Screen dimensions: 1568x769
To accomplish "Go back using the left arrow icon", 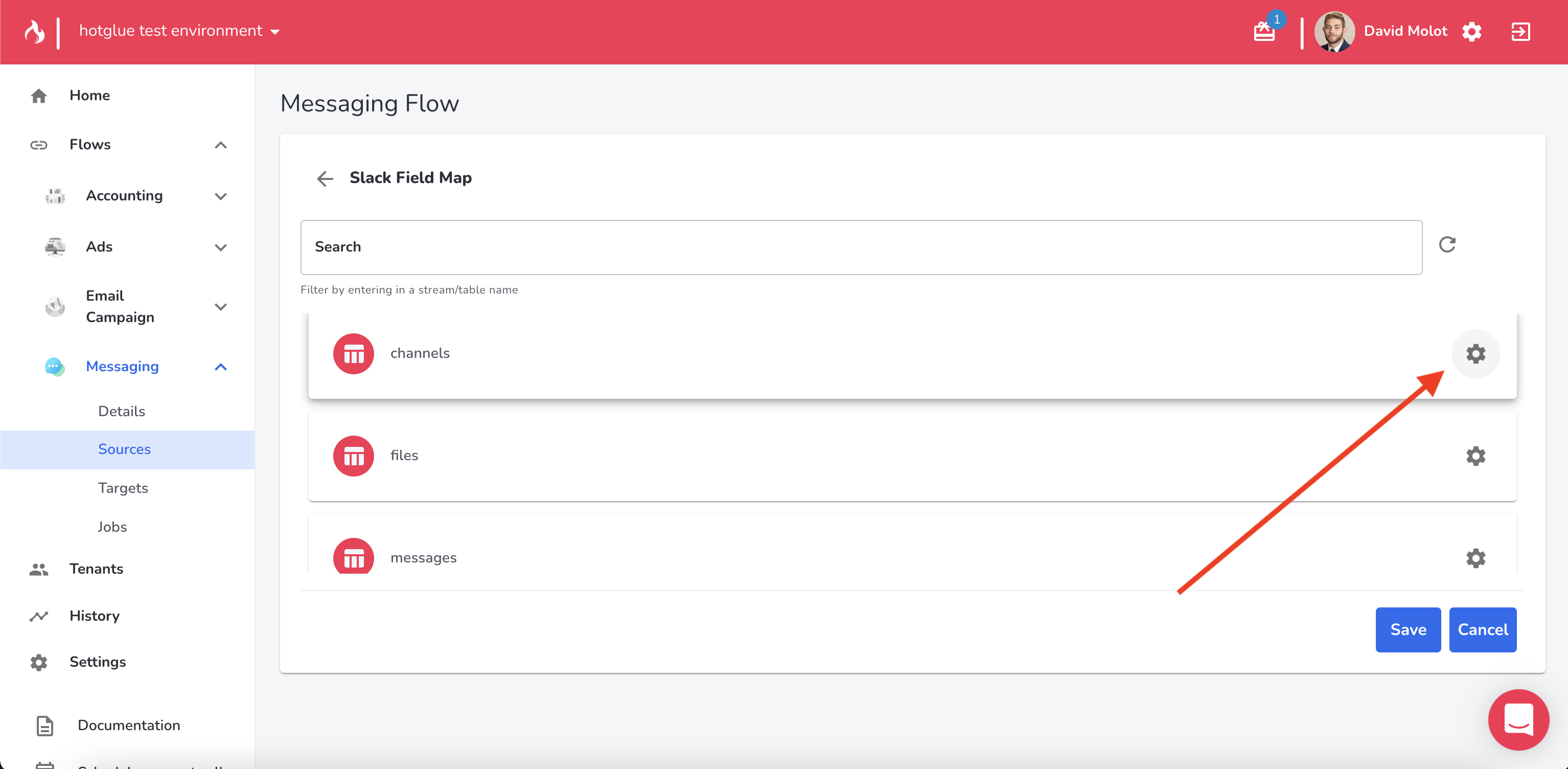I will 325,178.
